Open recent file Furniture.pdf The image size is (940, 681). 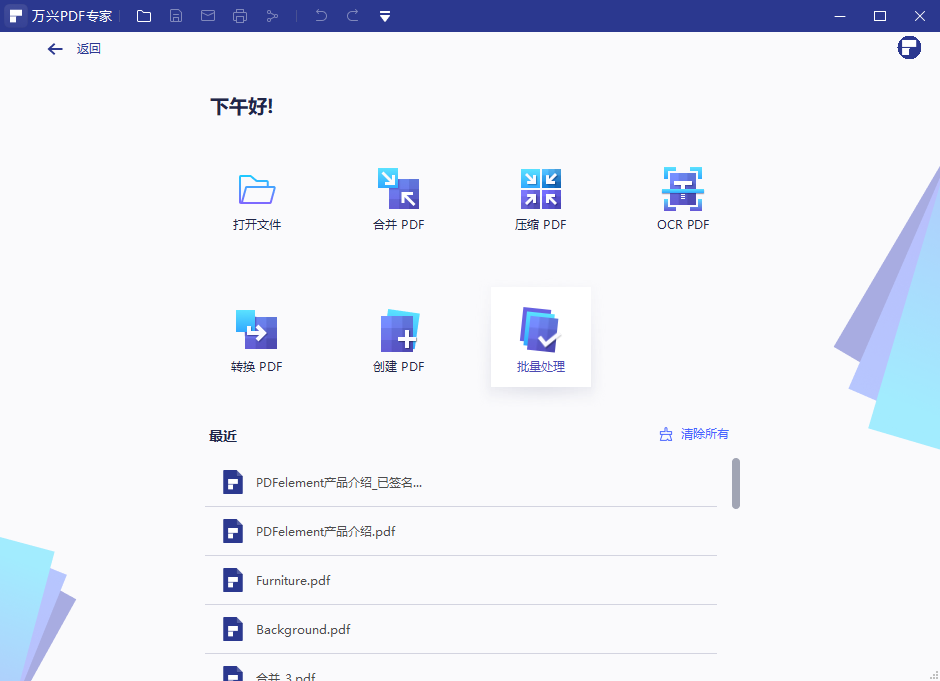(293, 580)
